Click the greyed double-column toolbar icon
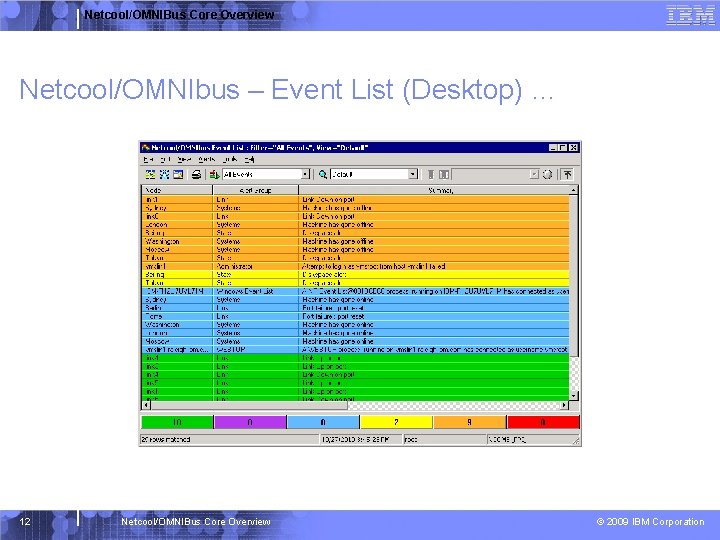Viewport: 720px width, 540px height. click(x=444, y=174)
